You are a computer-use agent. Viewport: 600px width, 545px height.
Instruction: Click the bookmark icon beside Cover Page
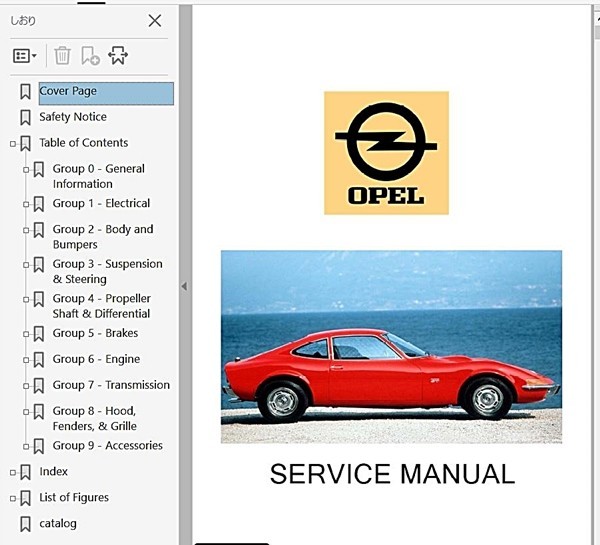coord(25,92)
